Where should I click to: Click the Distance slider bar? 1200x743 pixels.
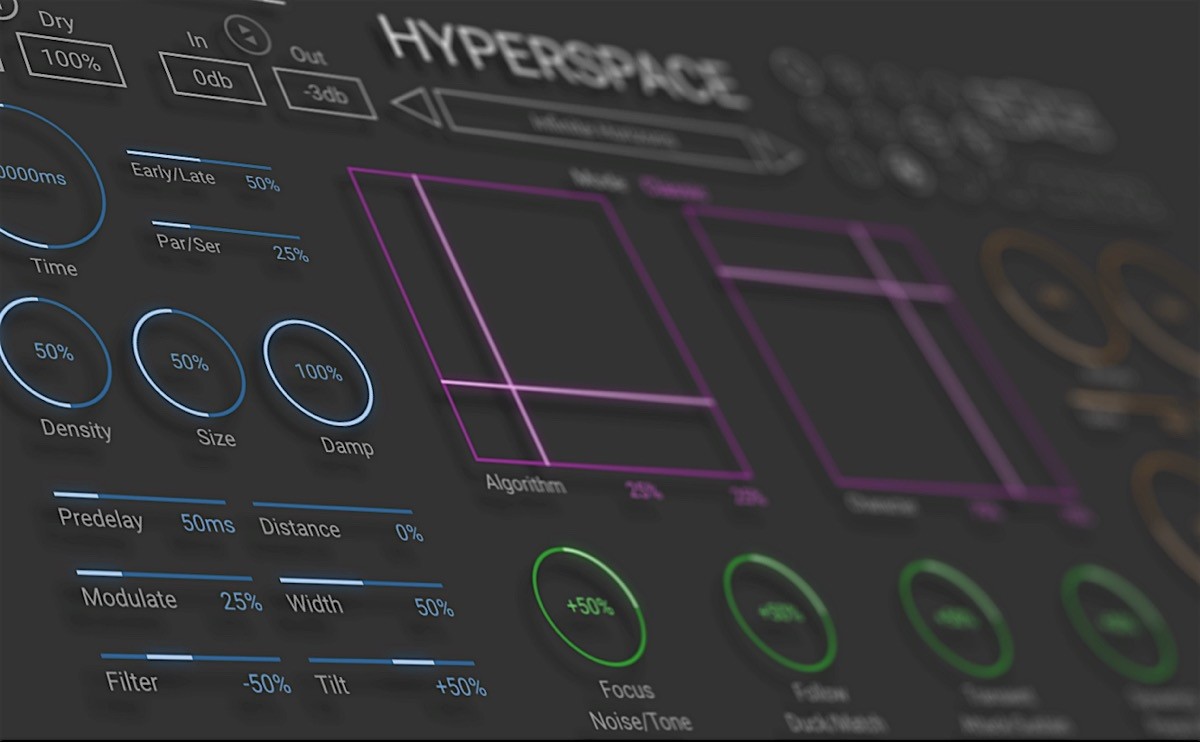[x=332, y=509]
